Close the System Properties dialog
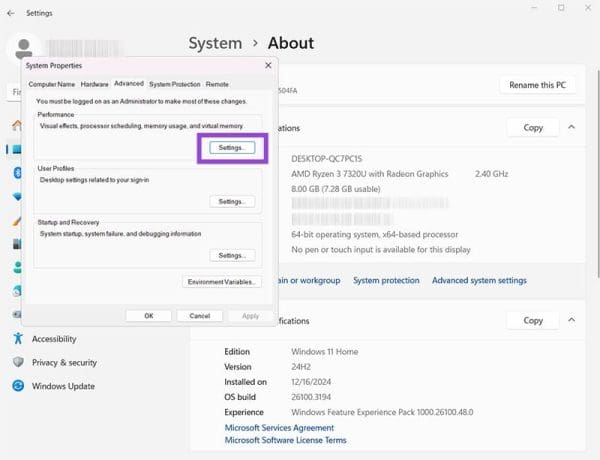Viewport: 600px width, 460px height. pyautogui.click(x=267, y=65)
